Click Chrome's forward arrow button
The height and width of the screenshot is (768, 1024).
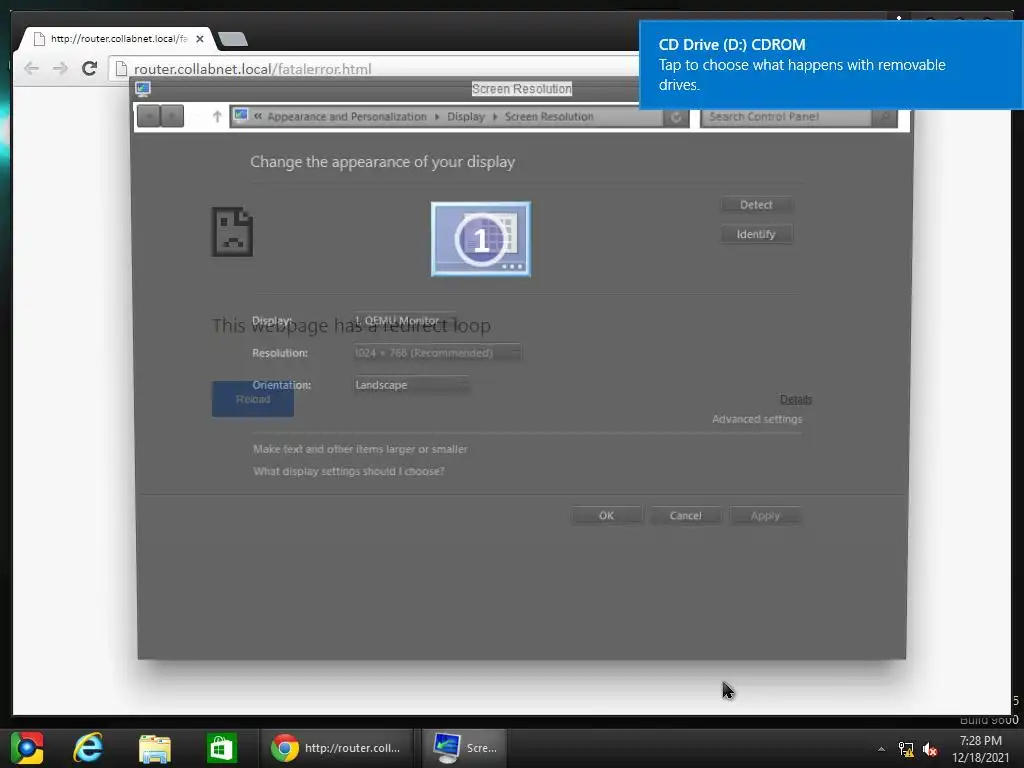pos(60,69)
